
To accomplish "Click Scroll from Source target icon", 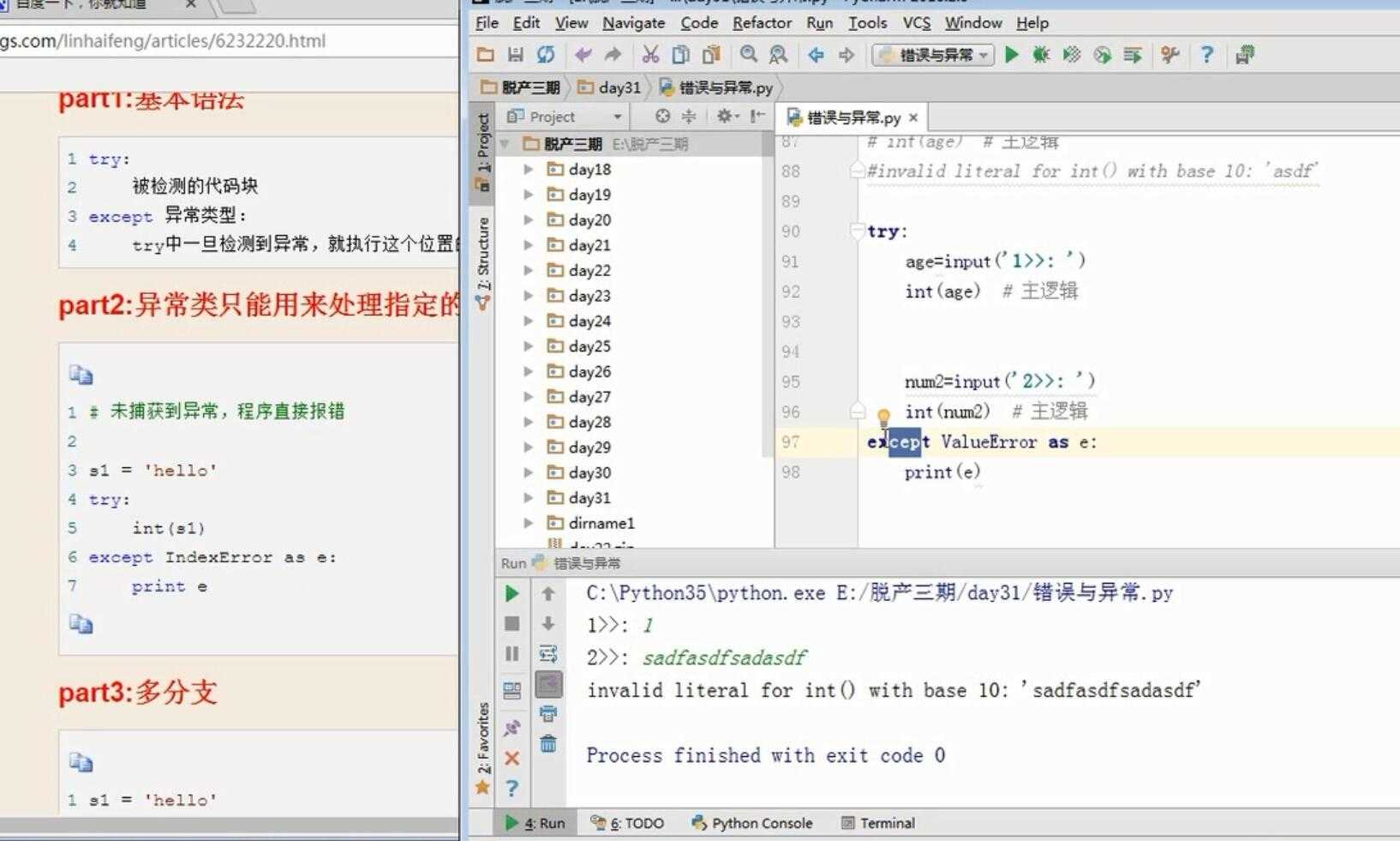I will pos(662,116).
